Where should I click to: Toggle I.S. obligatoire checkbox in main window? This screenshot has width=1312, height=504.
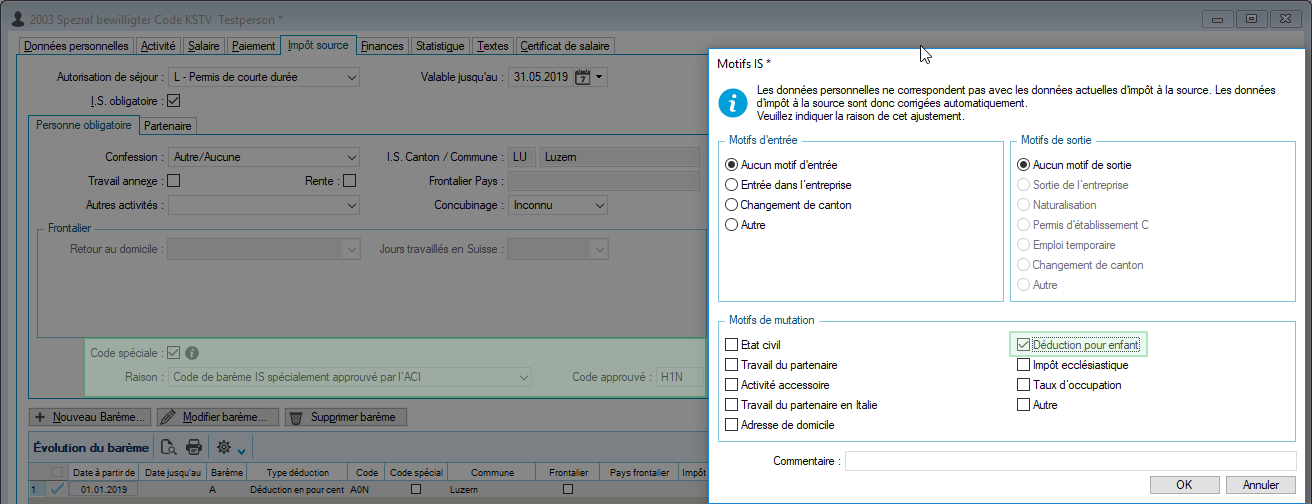[x=174, y=100]
